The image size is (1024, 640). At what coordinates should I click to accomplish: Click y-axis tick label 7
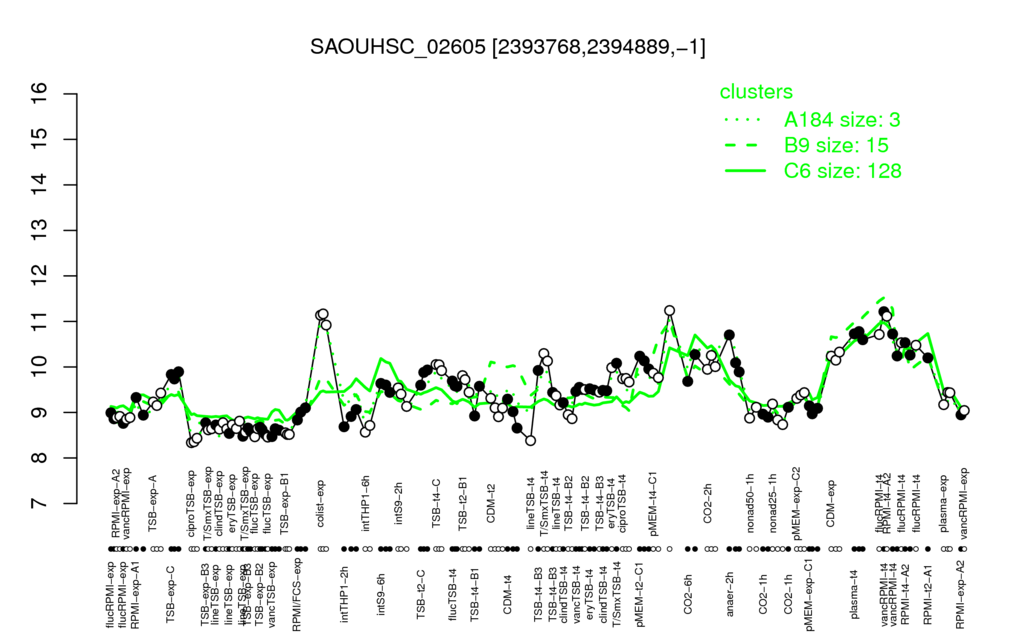click(39, 504)
